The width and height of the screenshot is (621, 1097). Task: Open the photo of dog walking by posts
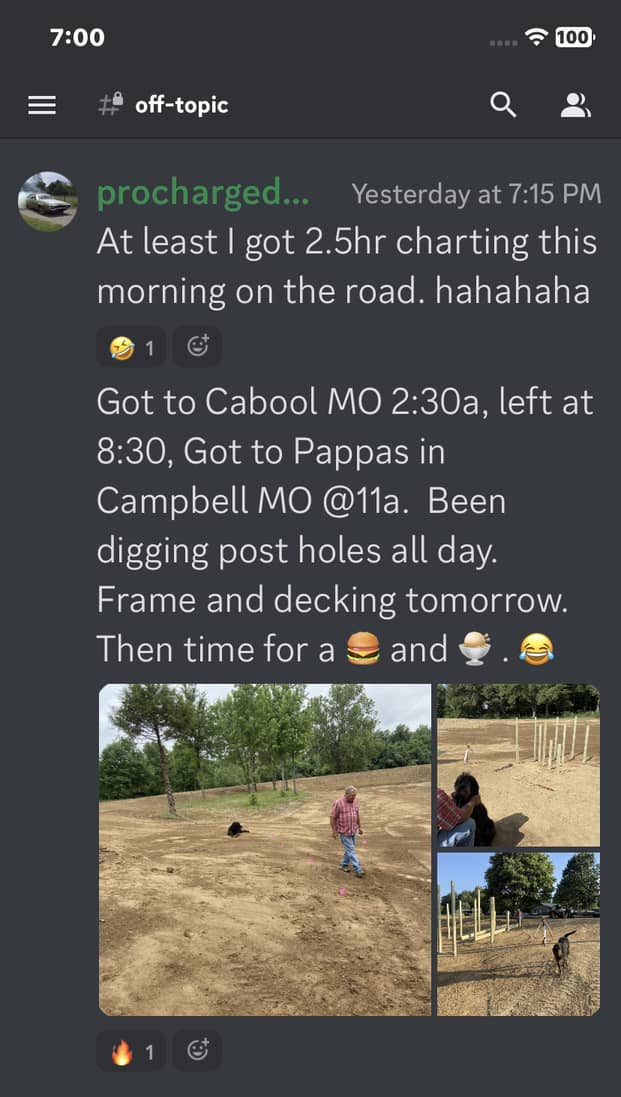[x=518, y=934]
